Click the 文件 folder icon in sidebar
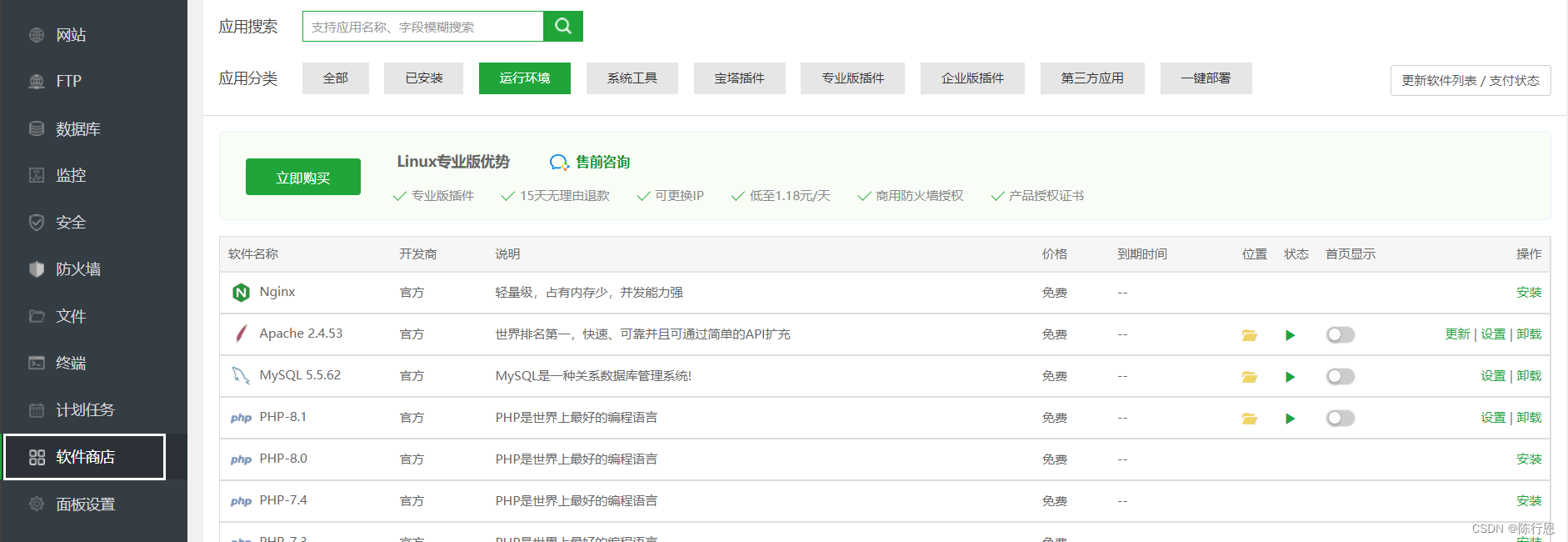 coord(37,316)
